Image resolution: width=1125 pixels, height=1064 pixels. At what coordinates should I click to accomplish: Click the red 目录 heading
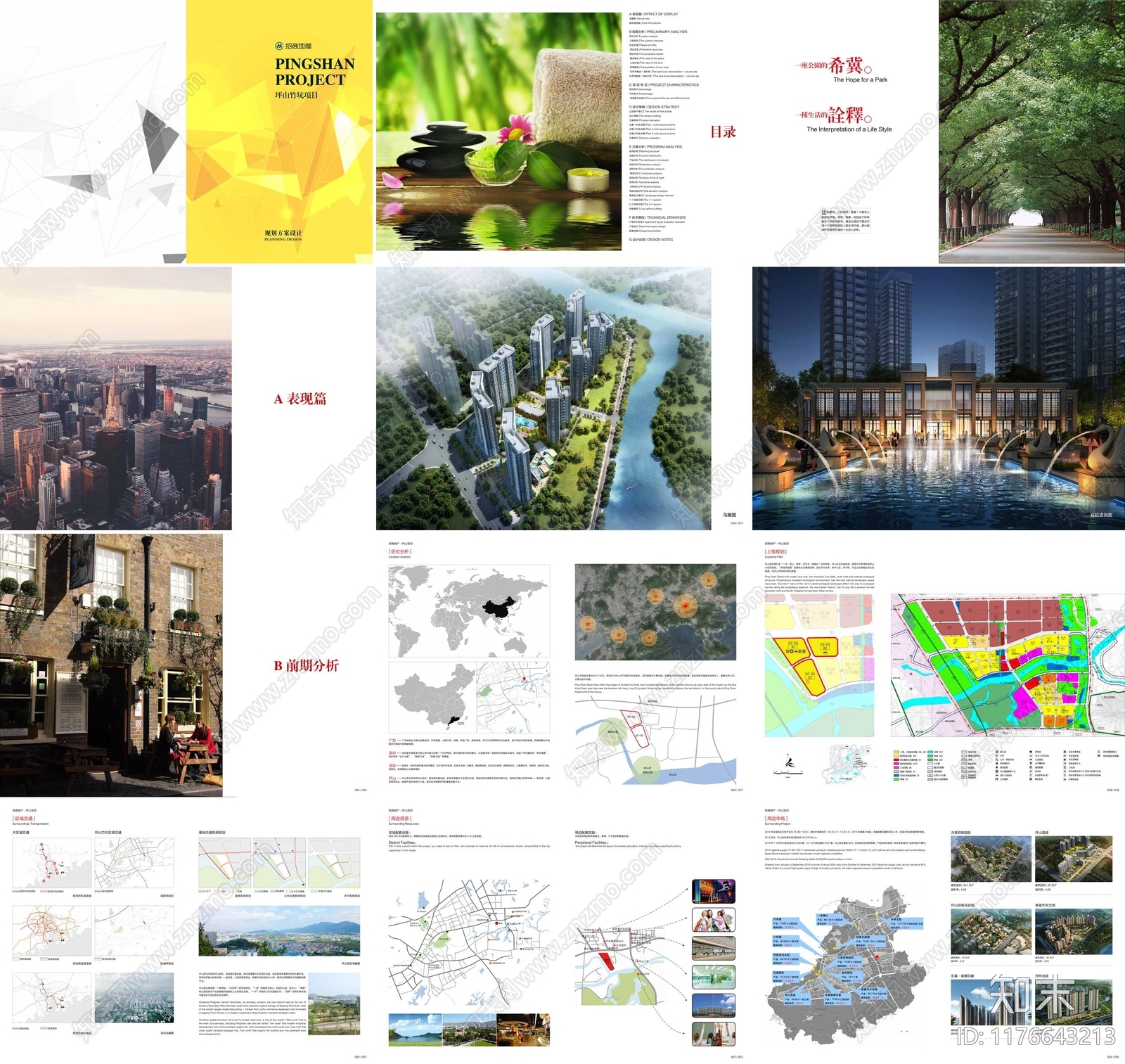pos(723,132)
